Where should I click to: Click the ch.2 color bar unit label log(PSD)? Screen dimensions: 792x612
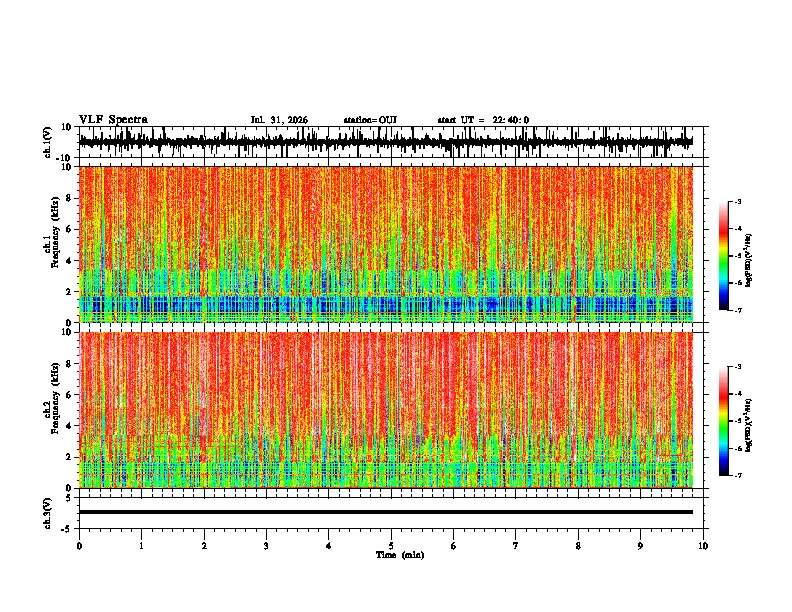pos(748,425)
